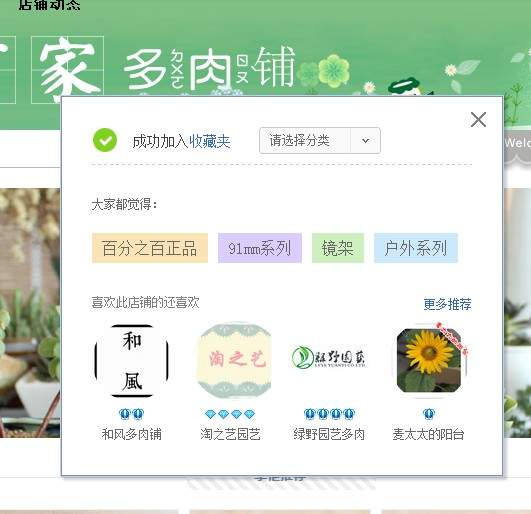Open the 和風 shop logo
The image size is (531, 514).
pos(132,361)
